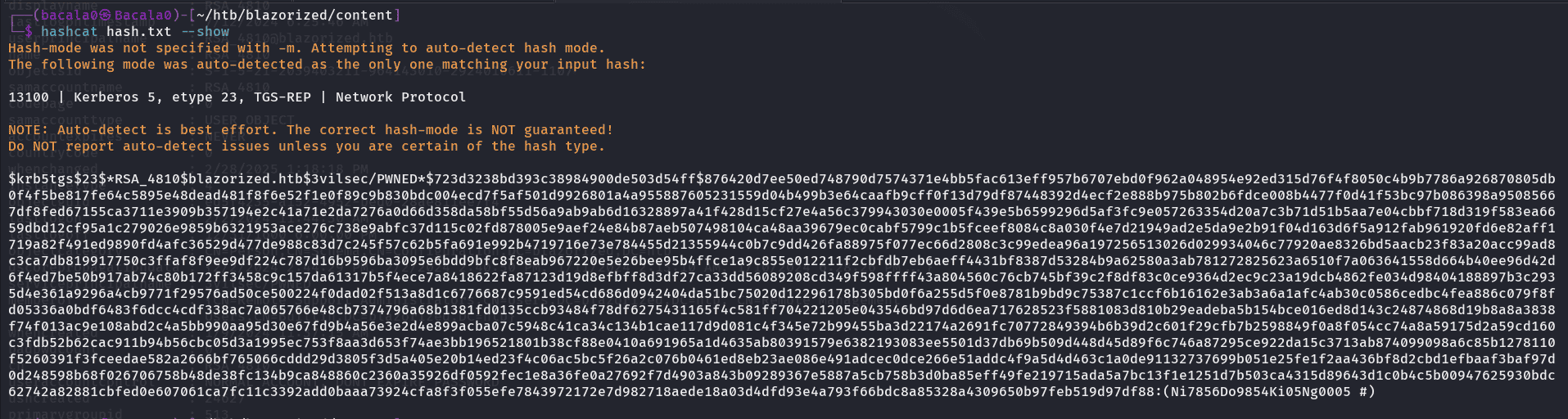The width and height of the screenshot is (1568, 419).
Task: Click the prompt path '~/htb/blazorized/content'
Action: tap(295, 16)
